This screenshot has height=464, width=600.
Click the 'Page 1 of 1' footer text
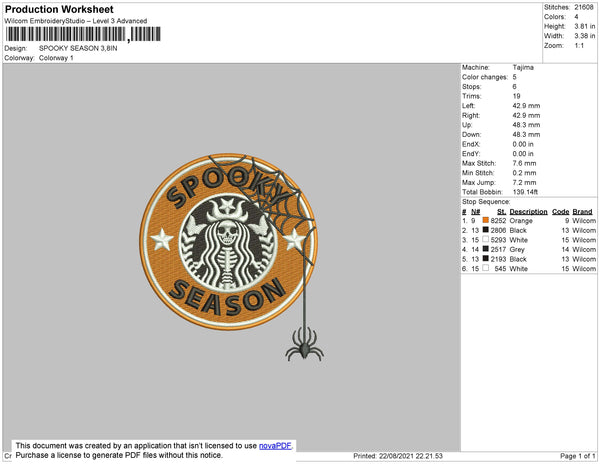point(577,456)
